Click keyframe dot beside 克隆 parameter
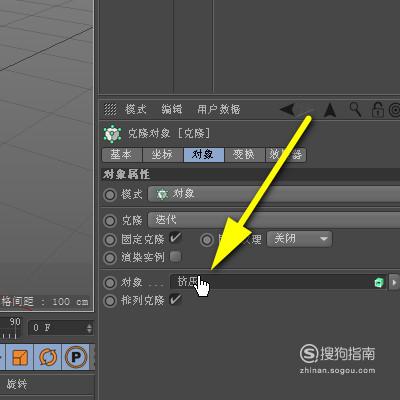 pyautogui.click(x=110, y=221)
